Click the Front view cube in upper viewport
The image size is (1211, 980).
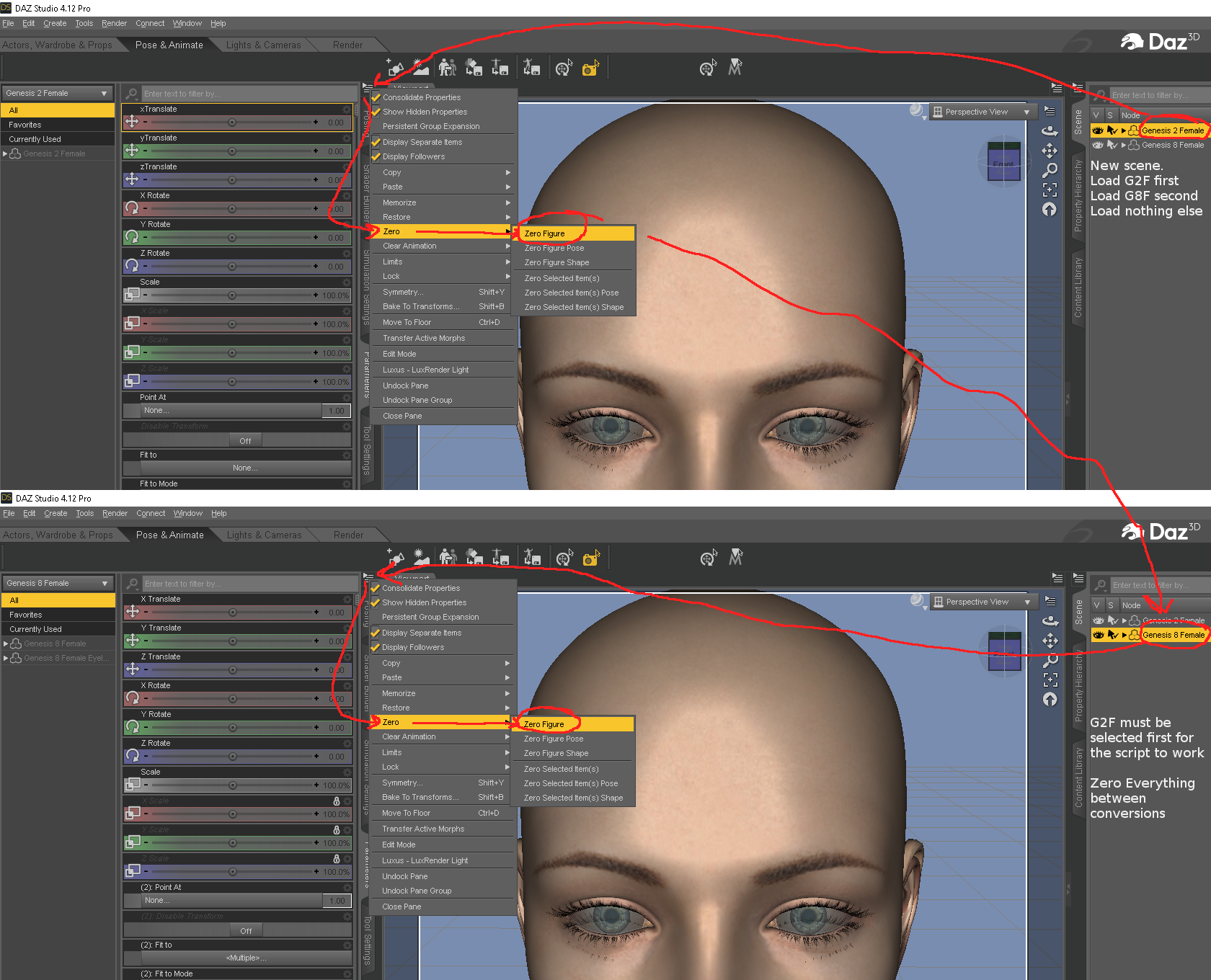coord(1003,161)
